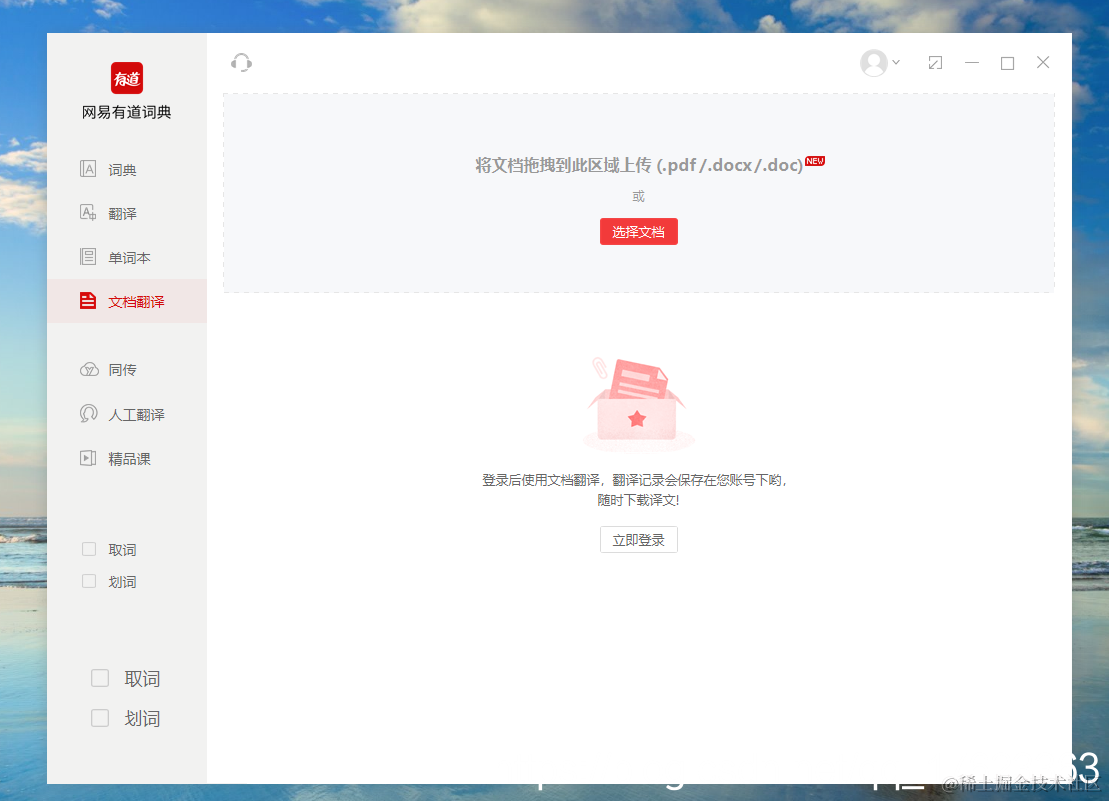Click the 立即登录 login now button
Image resolution: width=1109 pixels, height=801 pixels.
tap(638, 539)
